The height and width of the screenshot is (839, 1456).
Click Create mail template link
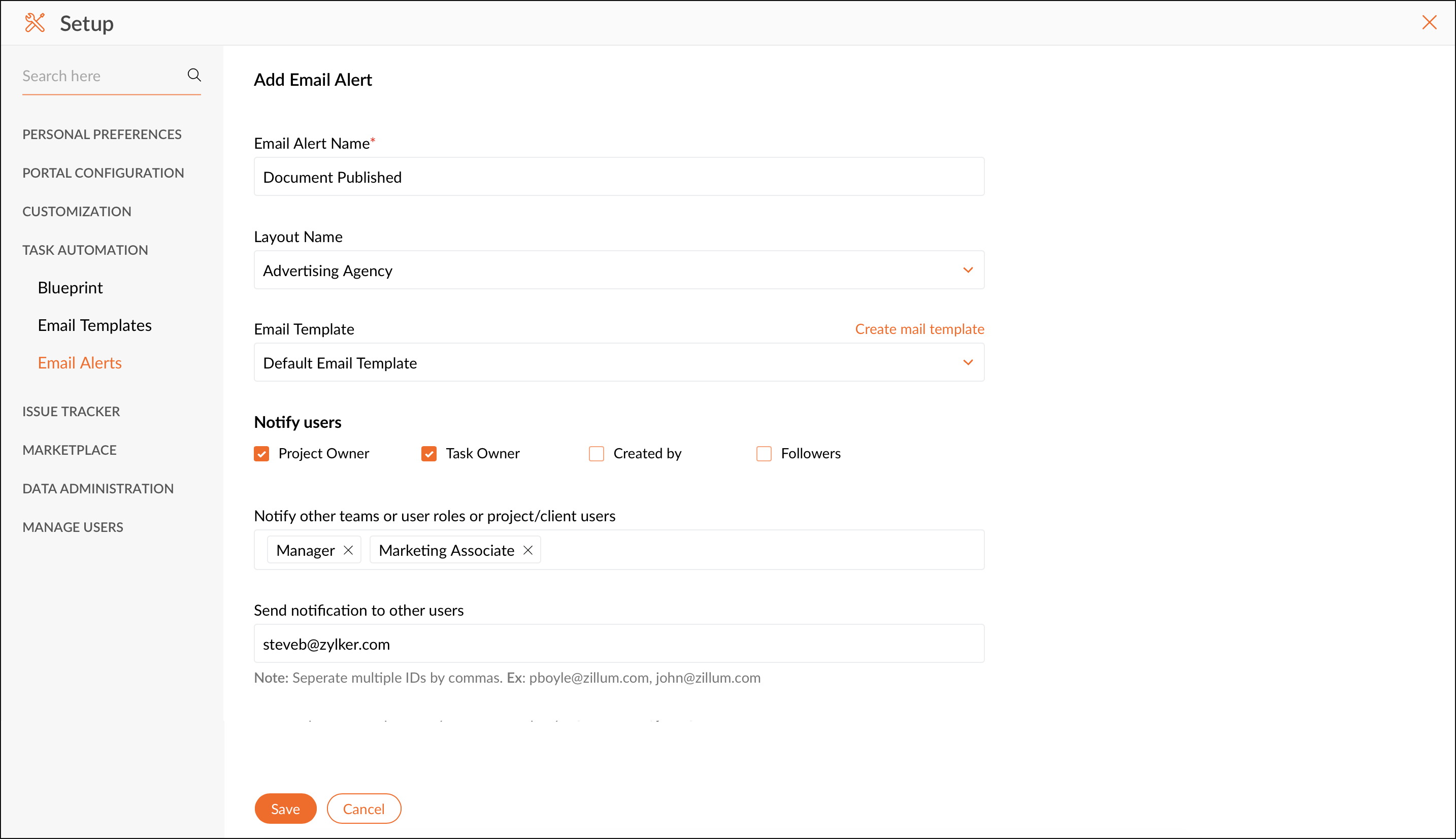click(919, 329)
